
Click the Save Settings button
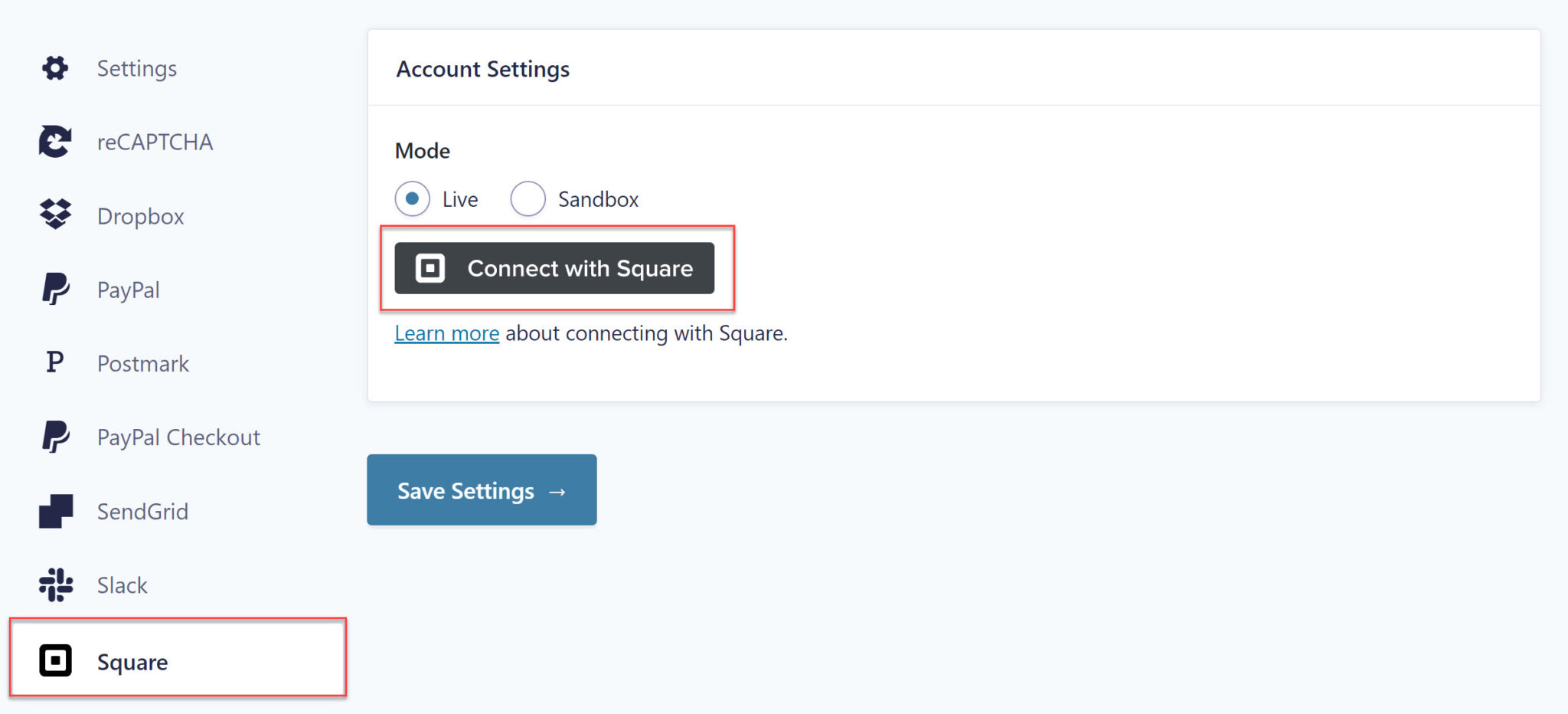point(481,490)
